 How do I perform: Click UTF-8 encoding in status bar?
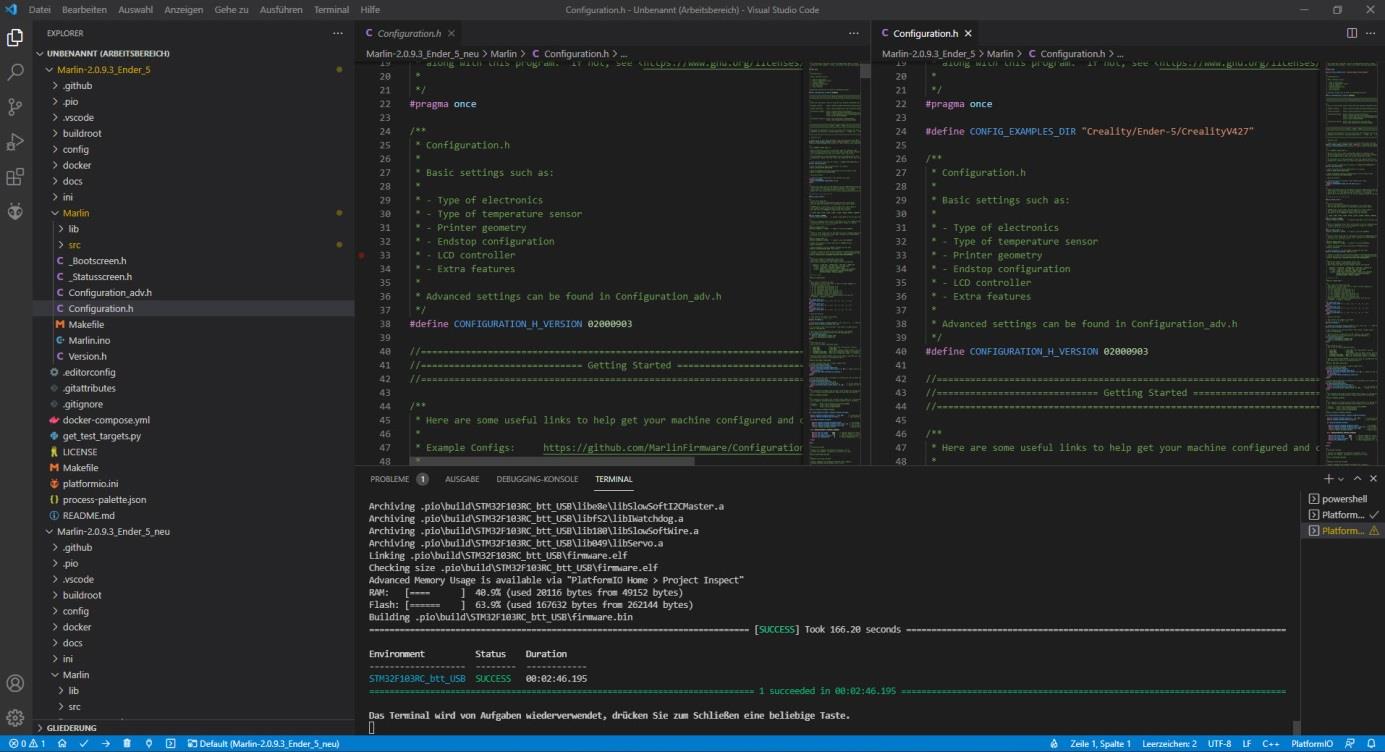1220,744
